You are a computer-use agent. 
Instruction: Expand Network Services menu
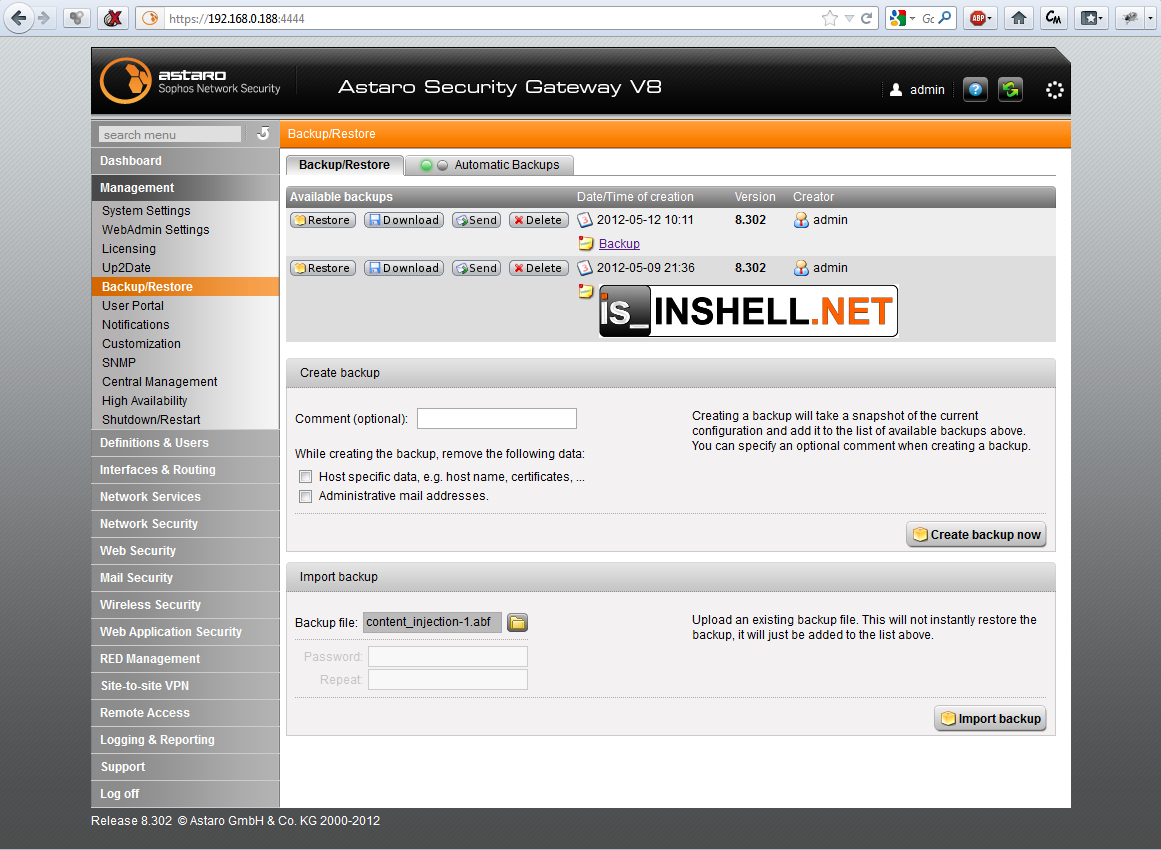point(185,497)
